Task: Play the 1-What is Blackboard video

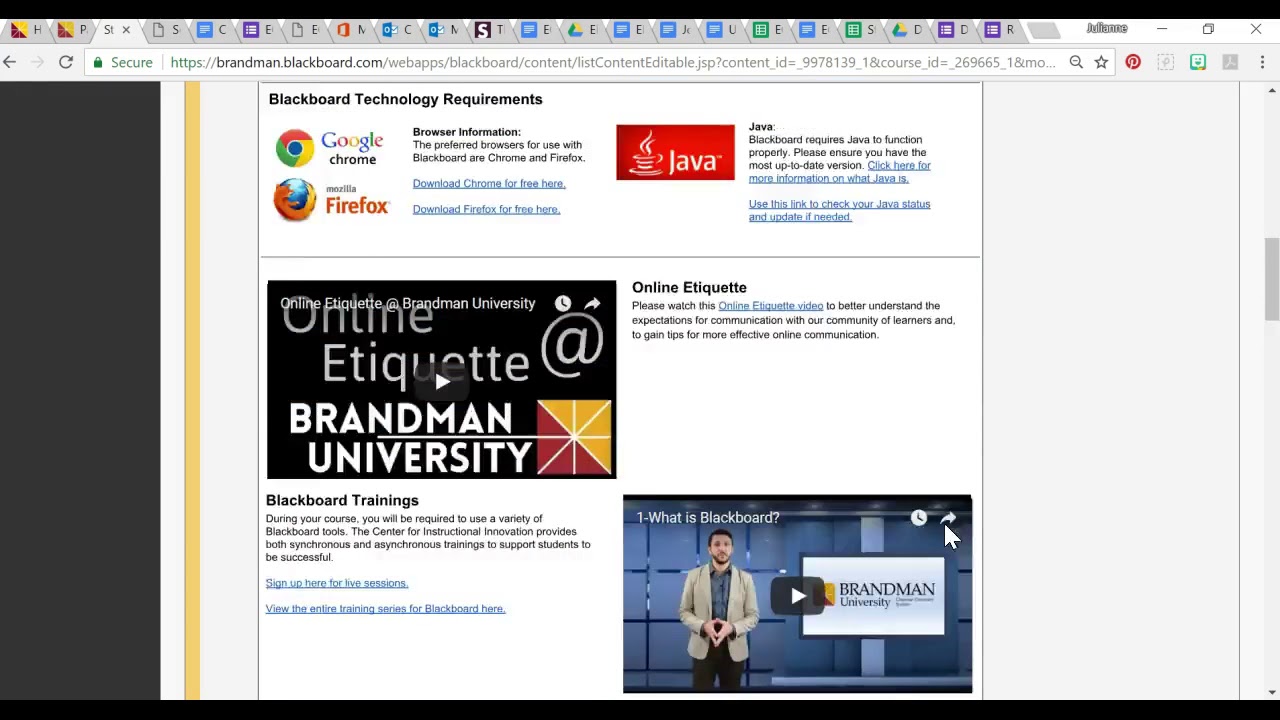Action: coord(797,596)
